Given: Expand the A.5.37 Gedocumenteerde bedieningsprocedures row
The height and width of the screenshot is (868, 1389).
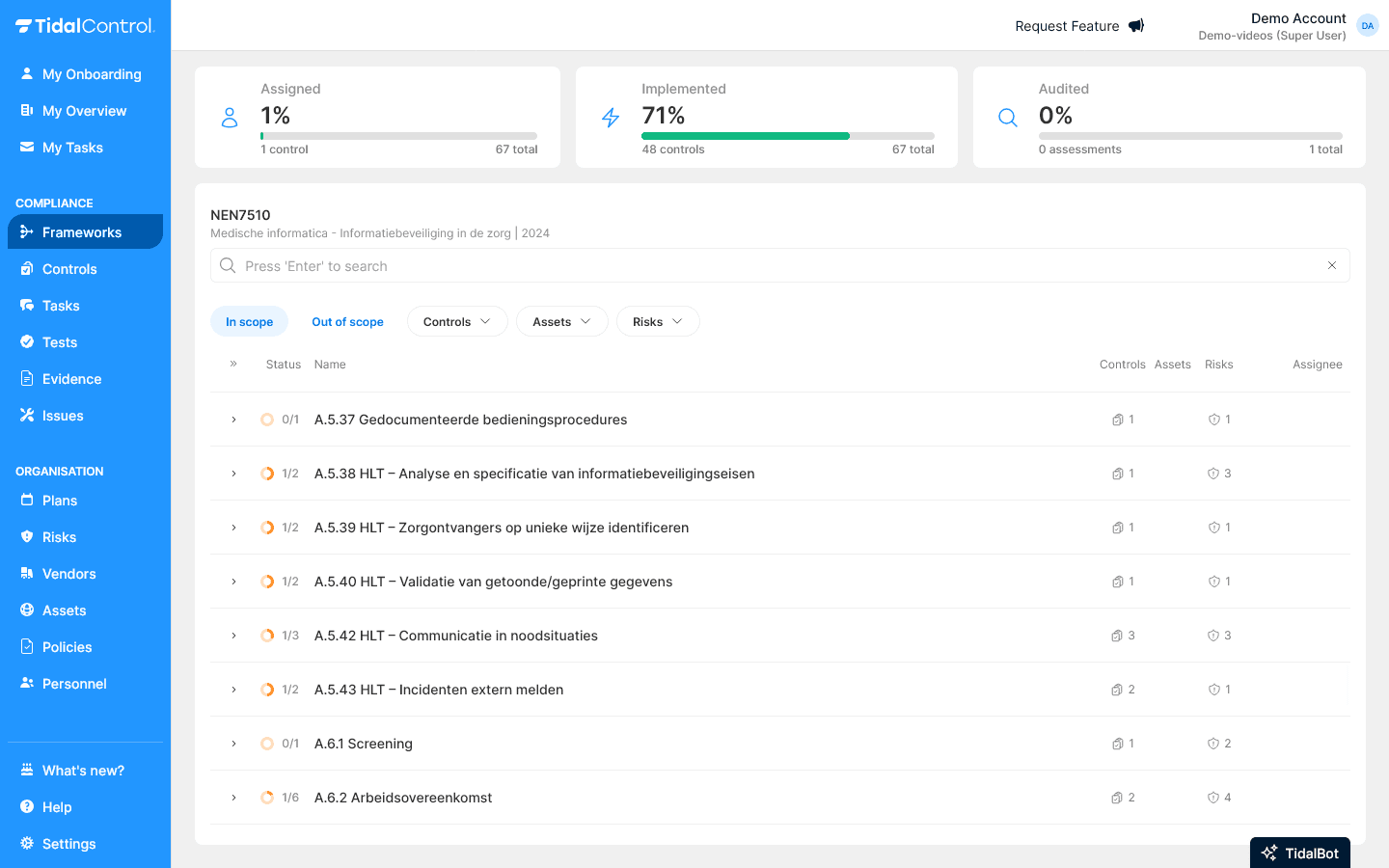Looking at the screenshot, I should [x=232, y=420].
